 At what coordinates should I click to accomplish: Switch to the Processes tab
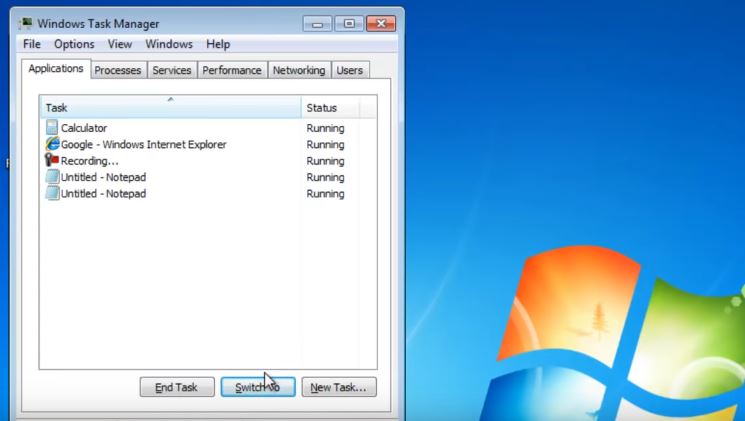coord(118,70)
